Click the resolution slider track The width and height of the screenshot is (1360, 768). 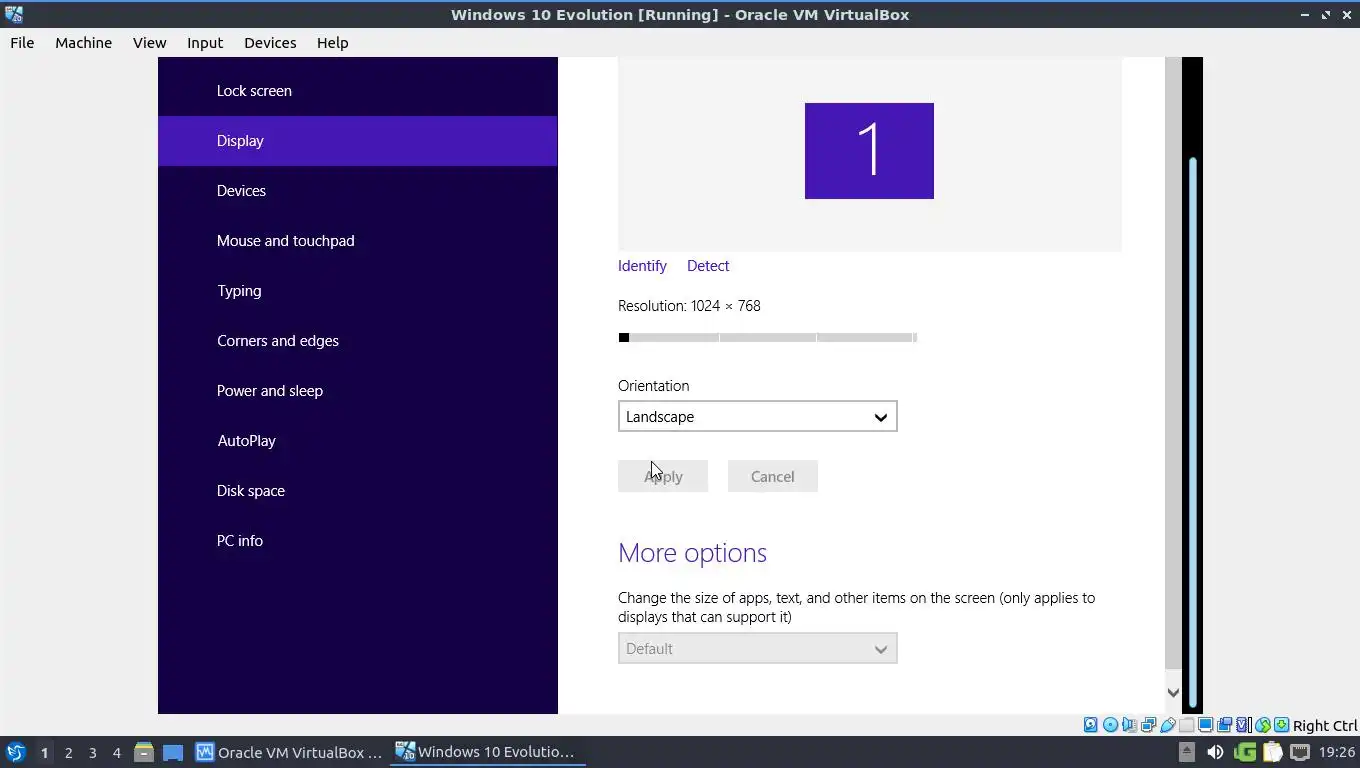768,337
